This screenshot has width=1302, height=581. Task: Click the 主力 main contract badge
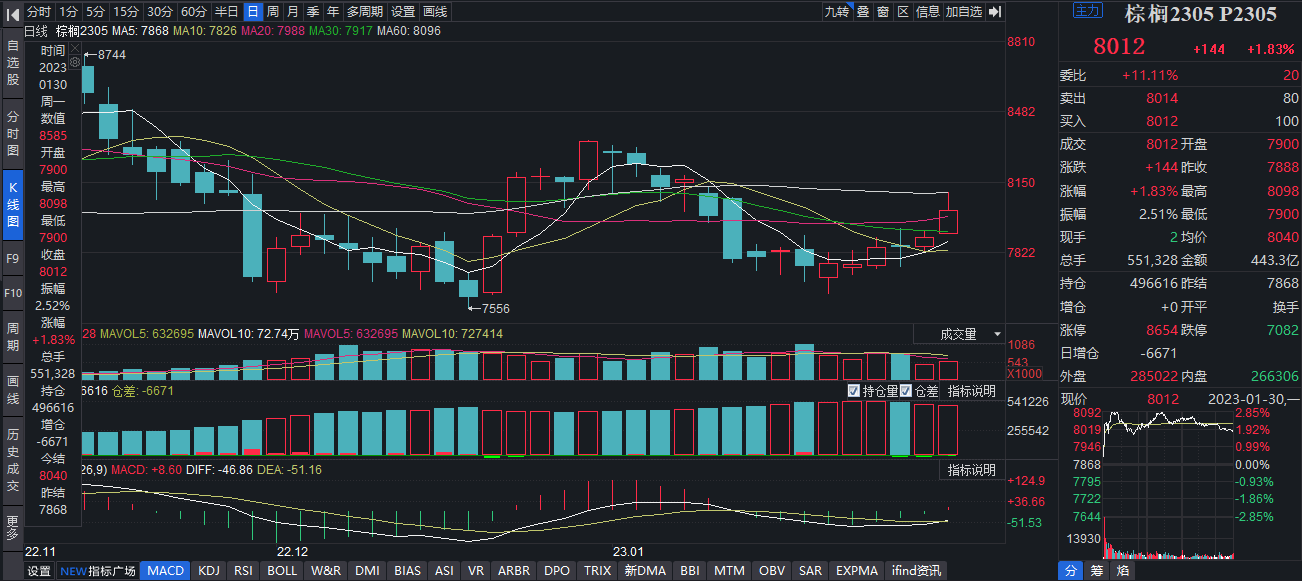click(x=1087, y=11)
